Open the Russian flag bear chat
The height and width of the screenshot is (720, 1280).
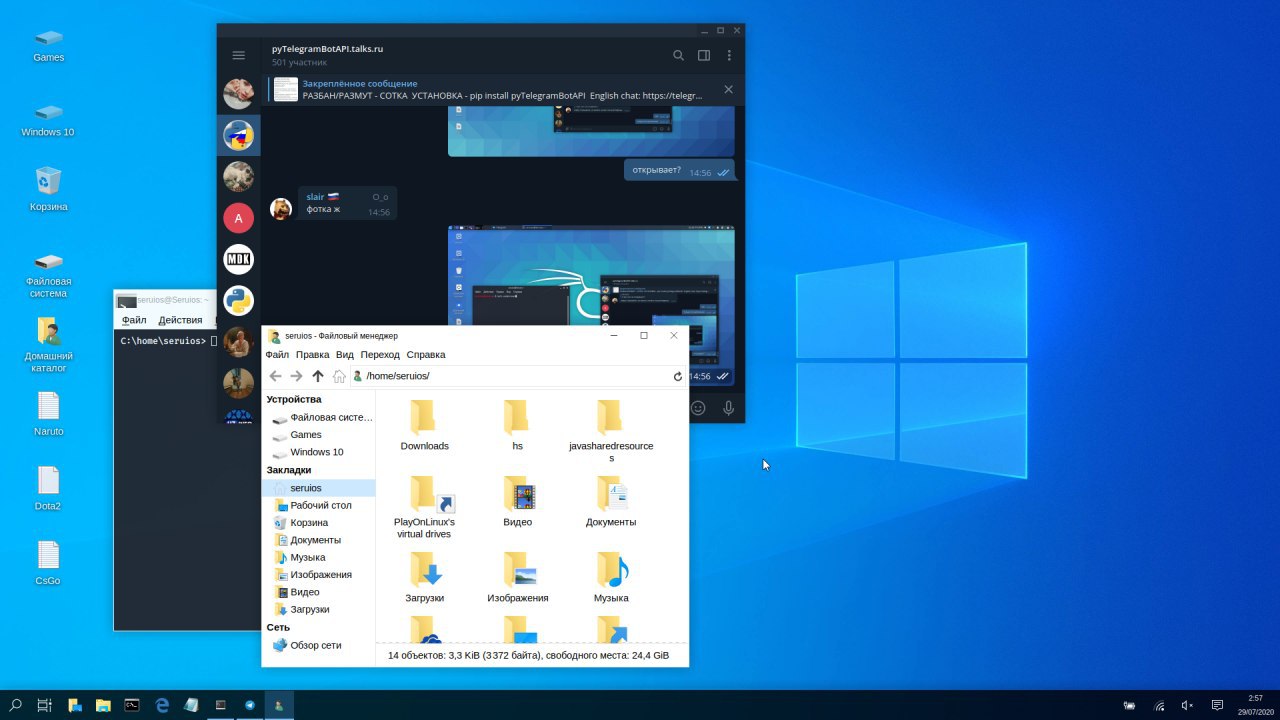tap(238, 135)
